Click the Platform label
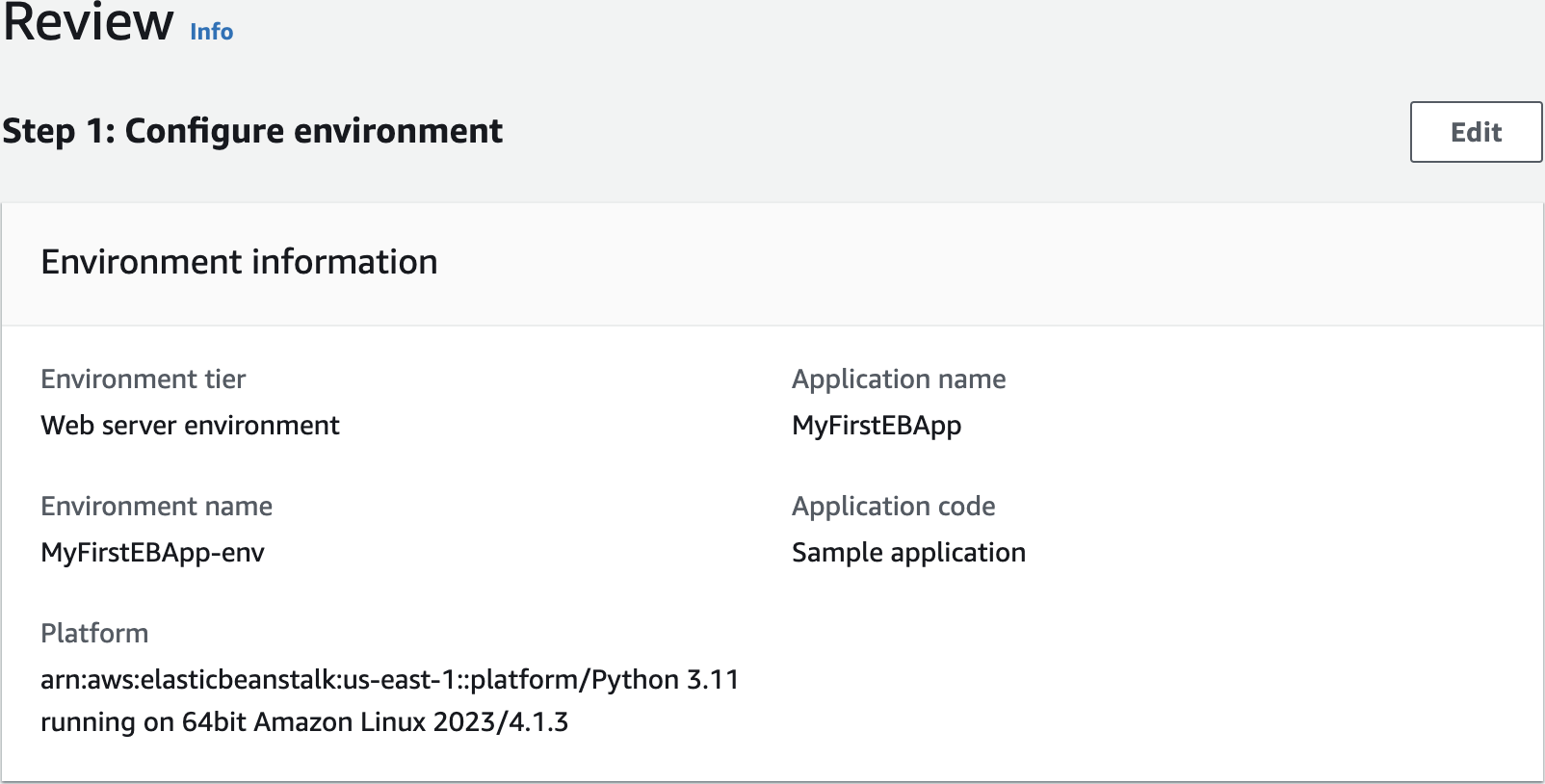The width and height of the screenshot is (1545, 784). click(x=94, y=634)
